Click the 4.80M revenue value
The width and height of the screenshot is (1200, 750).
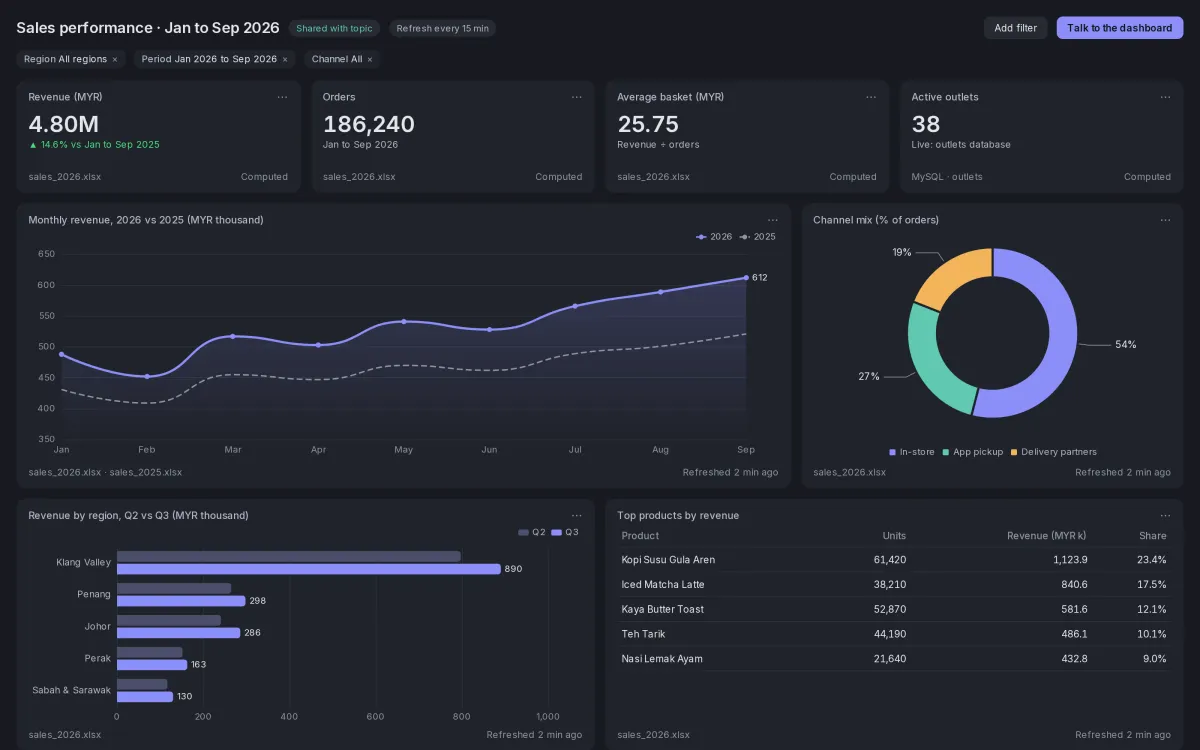[x=63, y=124]
